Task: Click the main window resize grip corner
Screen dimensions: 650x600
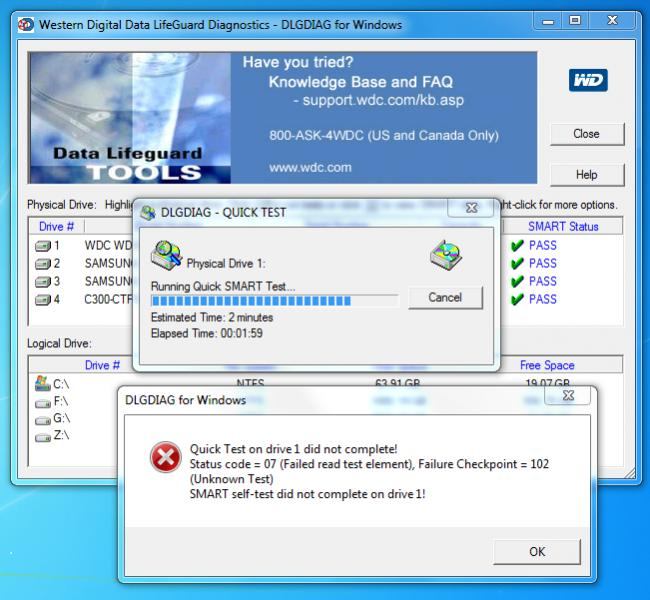Action: point(630,473)
